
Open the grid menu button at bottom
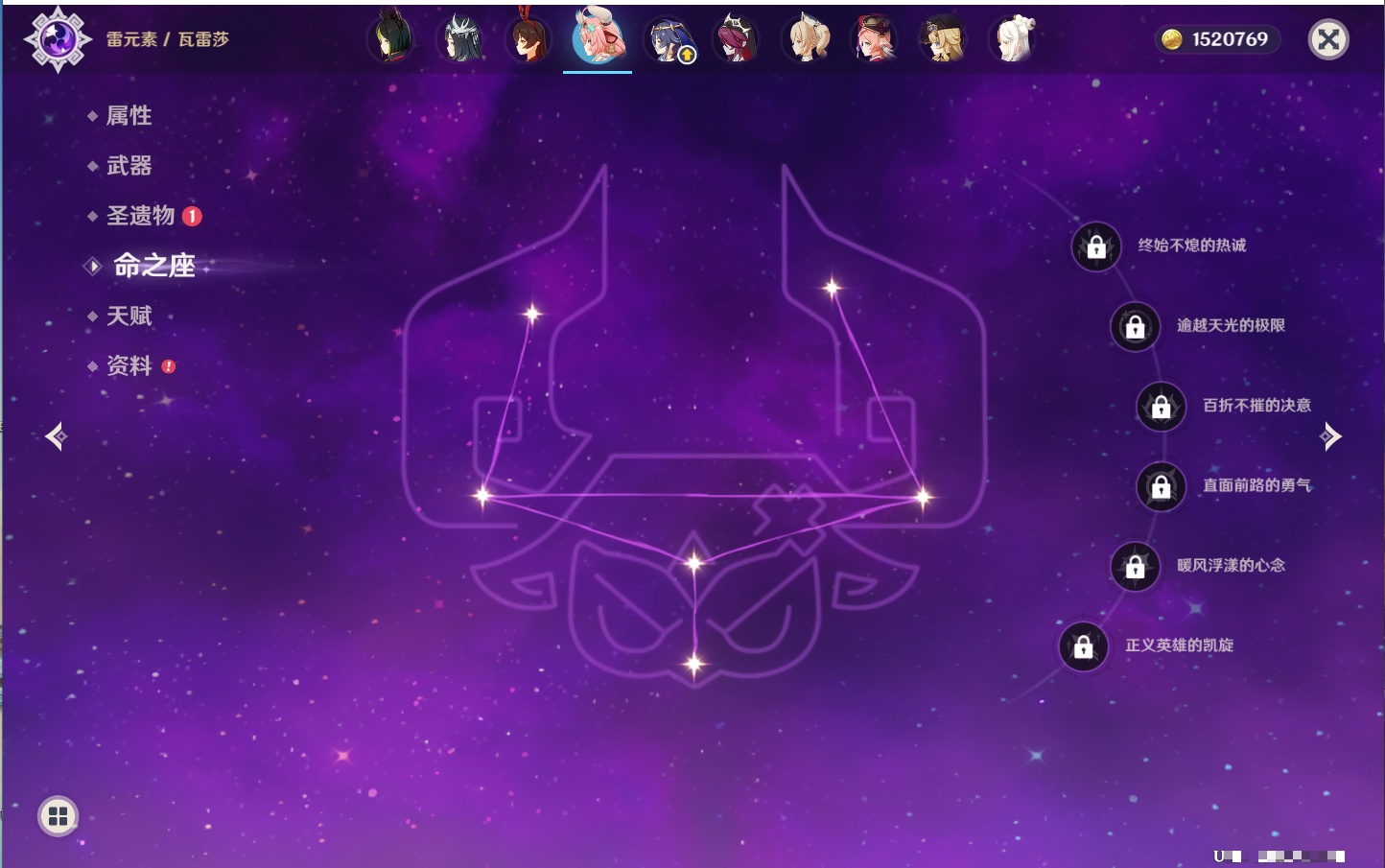point(58,816)
